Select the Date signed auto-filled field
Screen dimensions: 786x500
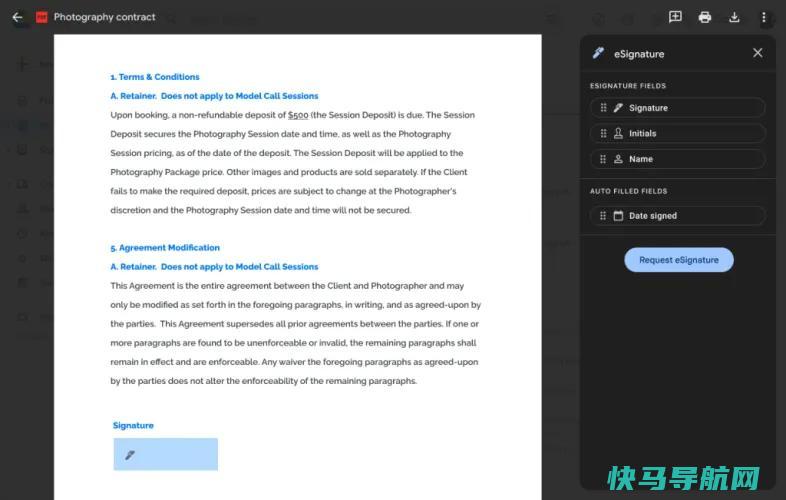(678, 216)
